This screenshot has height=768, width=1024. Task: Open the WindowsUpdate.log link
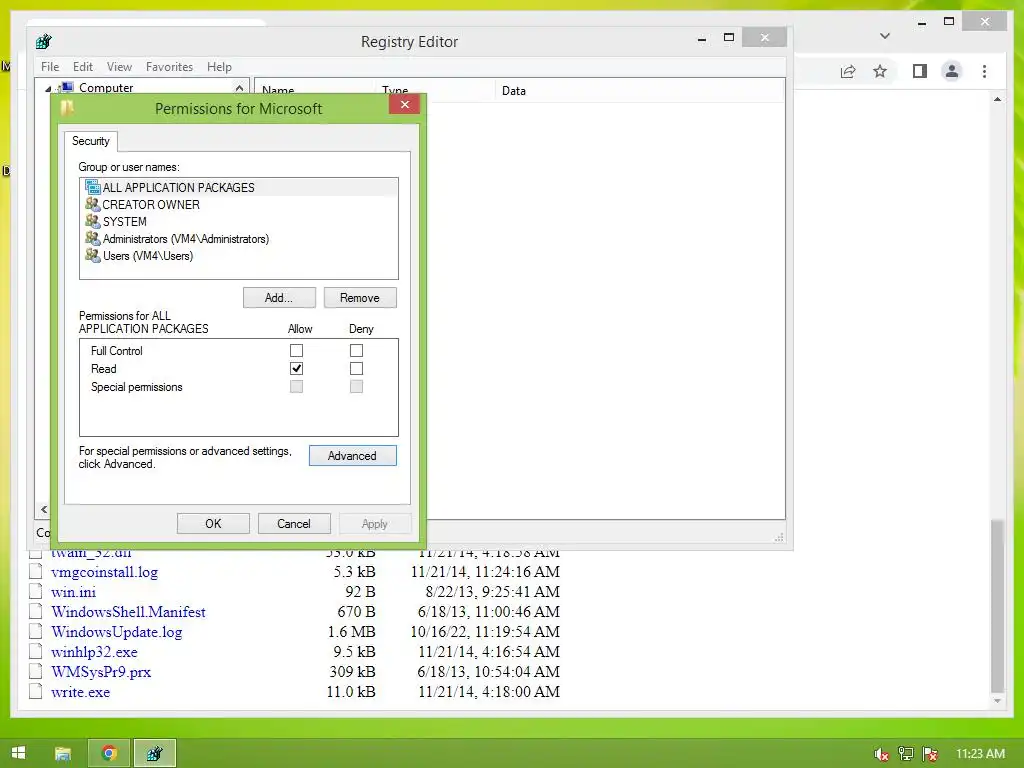tap(116, 632)
